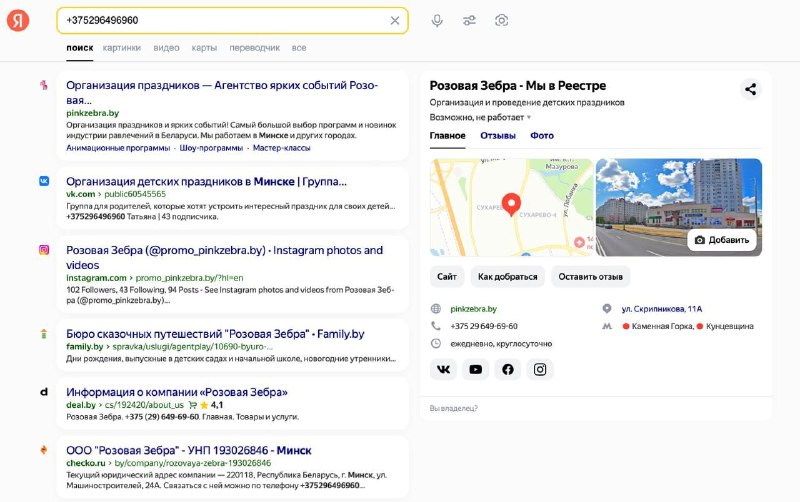
Task: Open the Family.by result Бюро сказочных путешествий
Action: pos(215,334)
